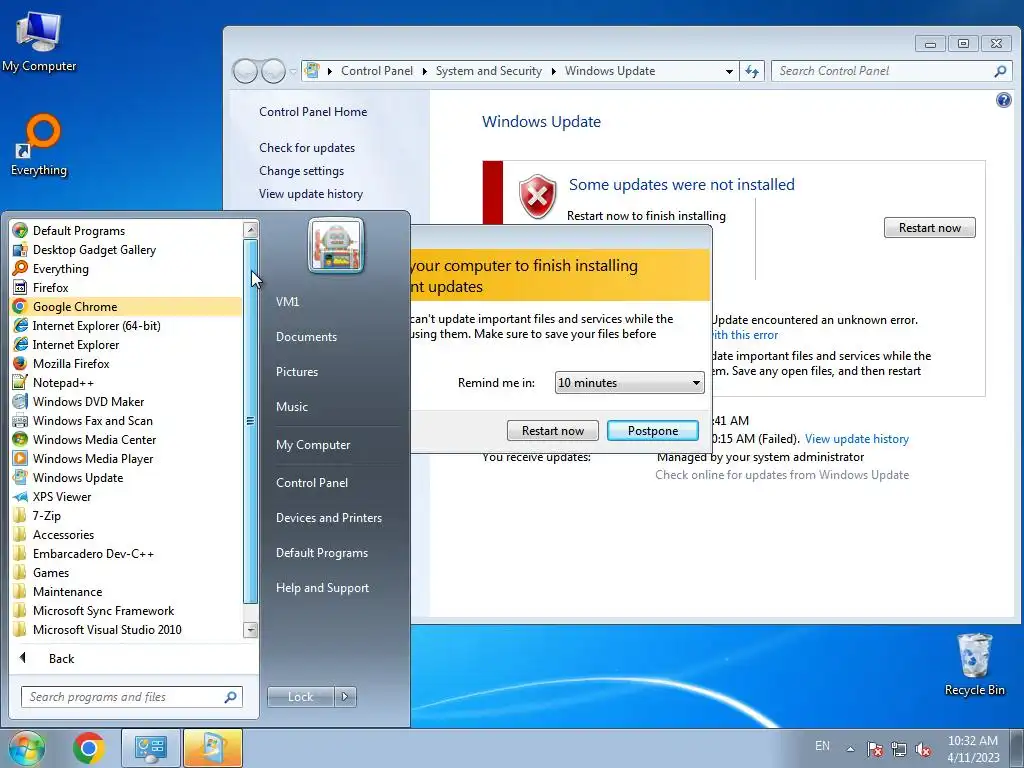Open the Recycle Bin desktop icon

(x=974, y=664)
